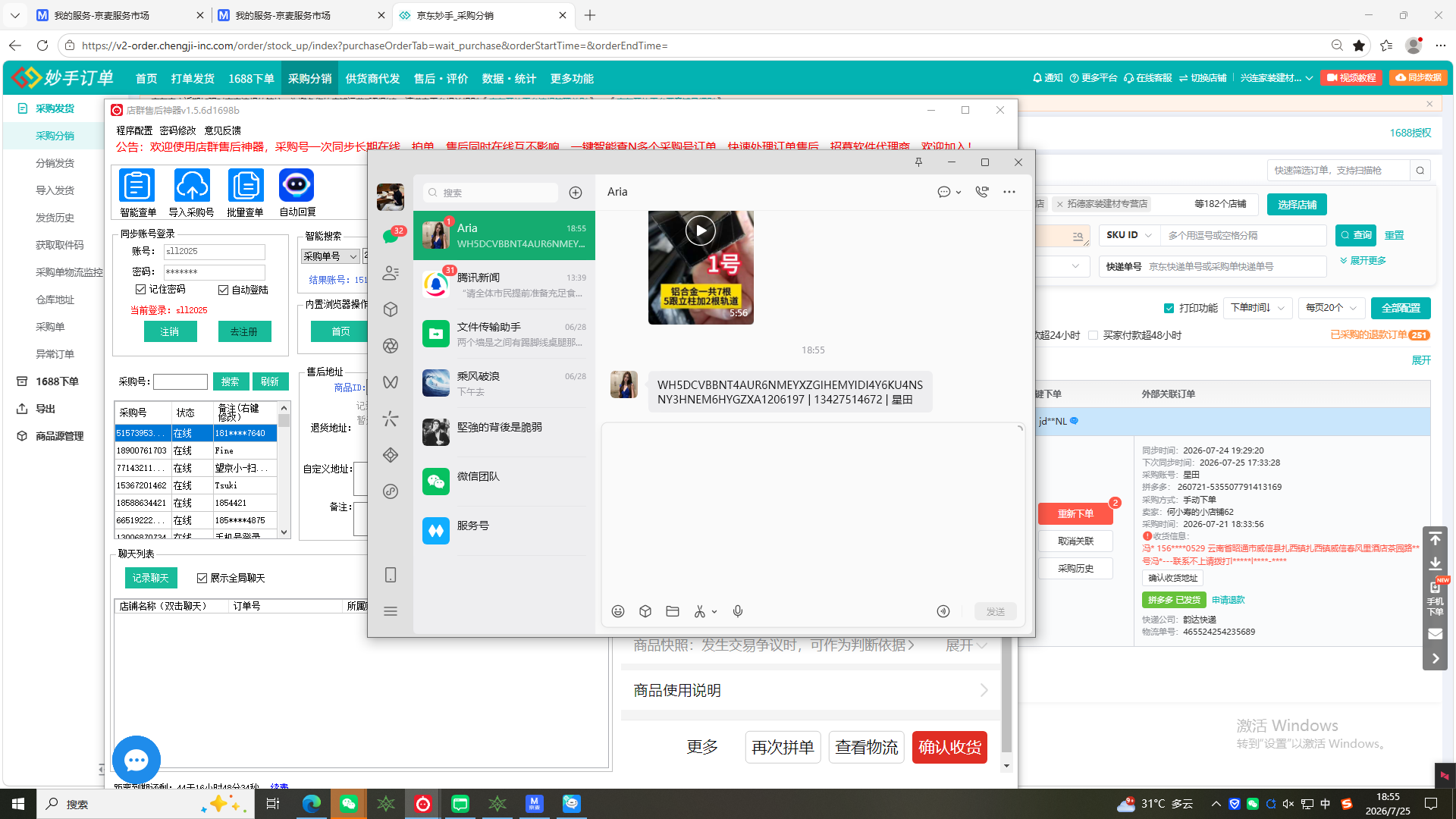The width and height of the screenshot is (1456, 819).
Task: Open the emoji picker in WeChat input
Action: 618,611
